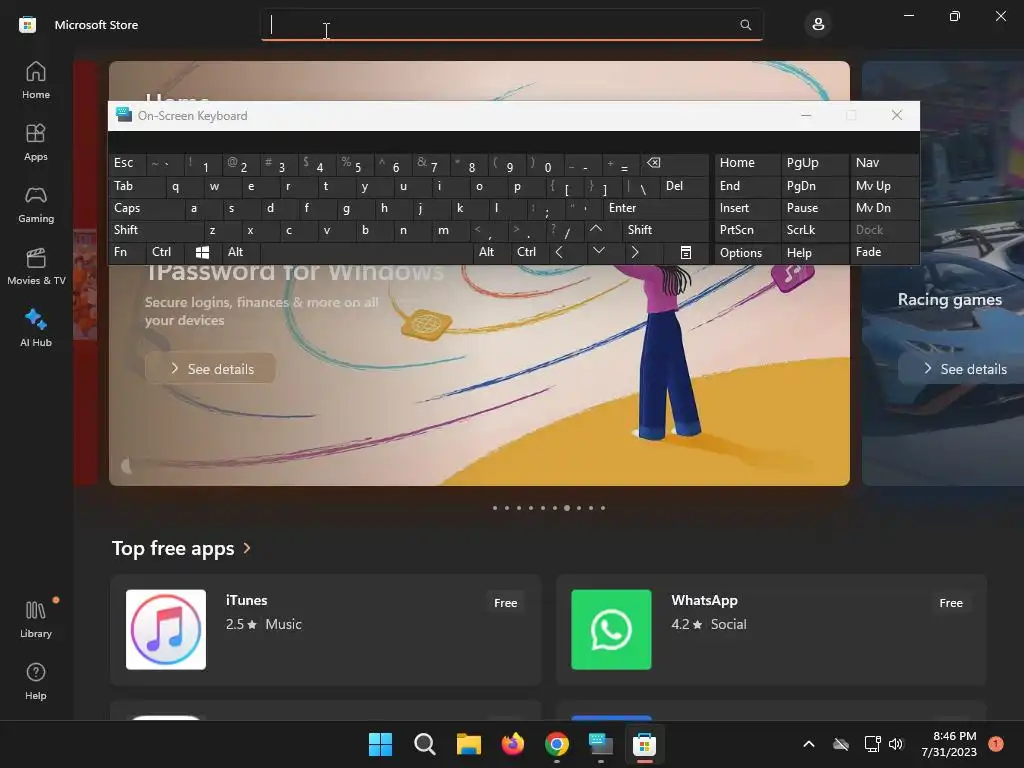The width and height of the screenshot is (1024, 768).
Task: Click the Windows logo key on keyboard
Action: pos(202,252)
